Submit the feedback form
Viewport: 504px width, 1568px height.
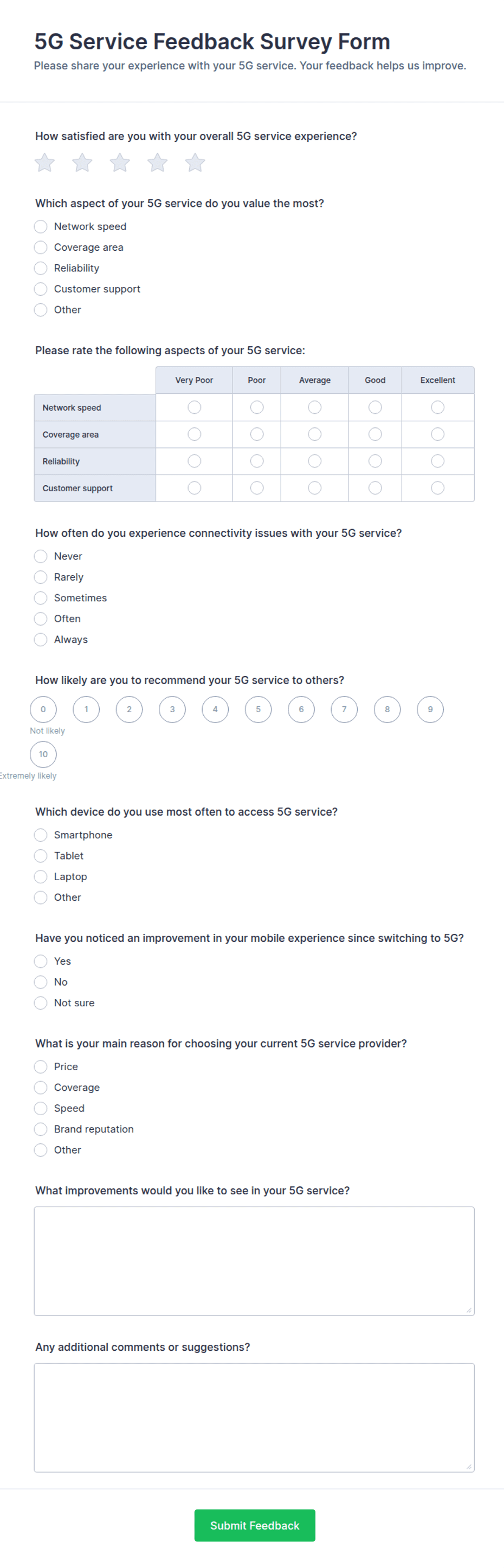tap(255, 1525)
